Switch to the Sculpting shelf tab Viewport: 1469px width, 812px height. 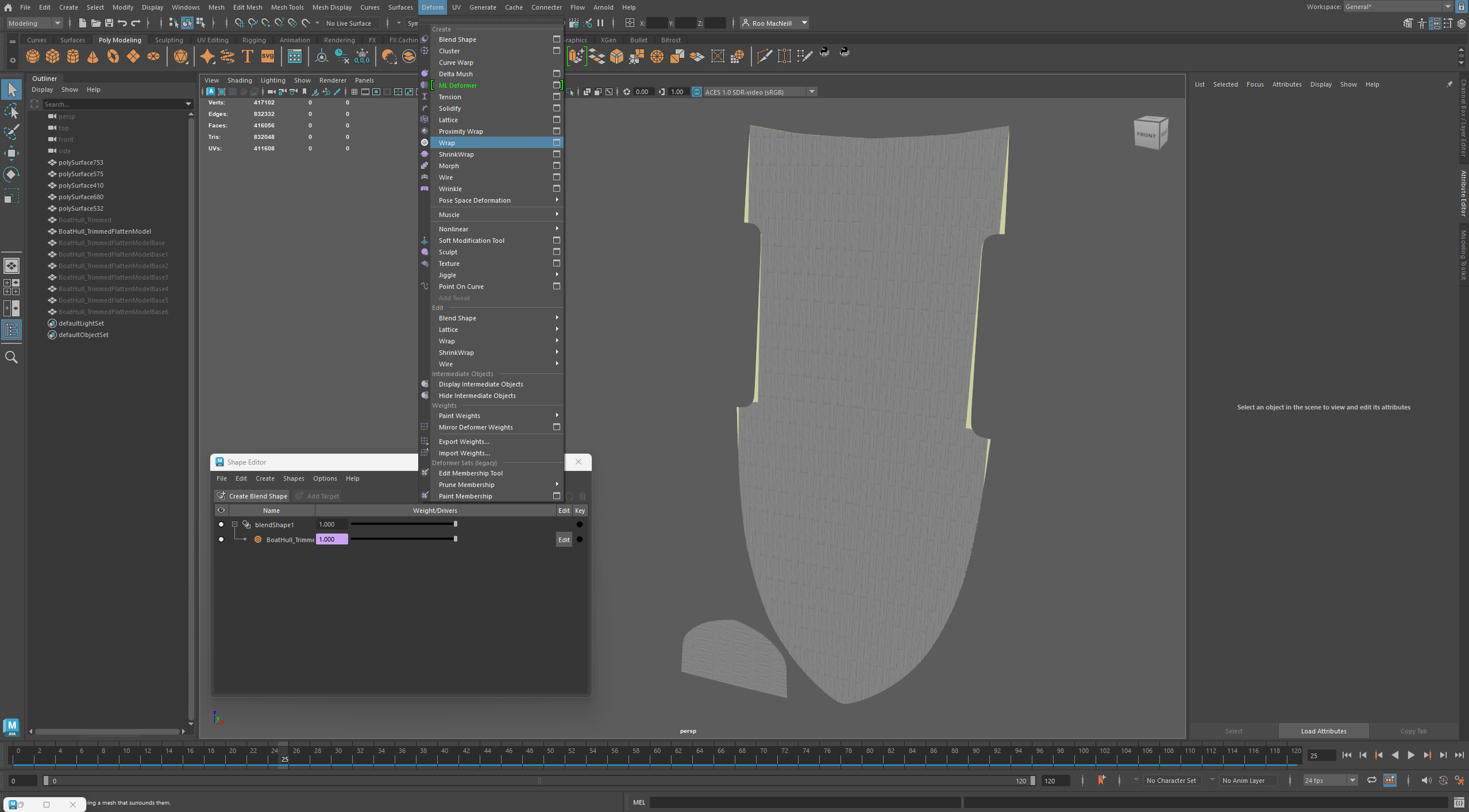169,40
